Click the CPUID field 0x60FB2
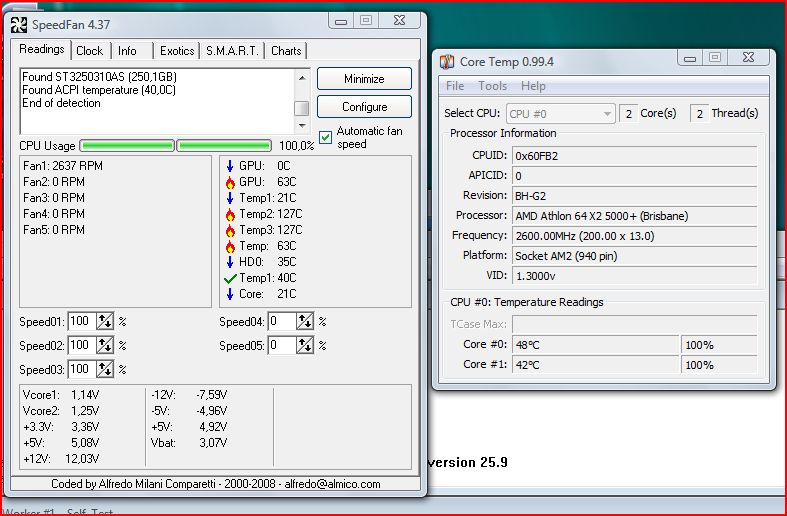The width and height of the screenshot is (787, 516). pyautogui.click(x=634, y=156)
